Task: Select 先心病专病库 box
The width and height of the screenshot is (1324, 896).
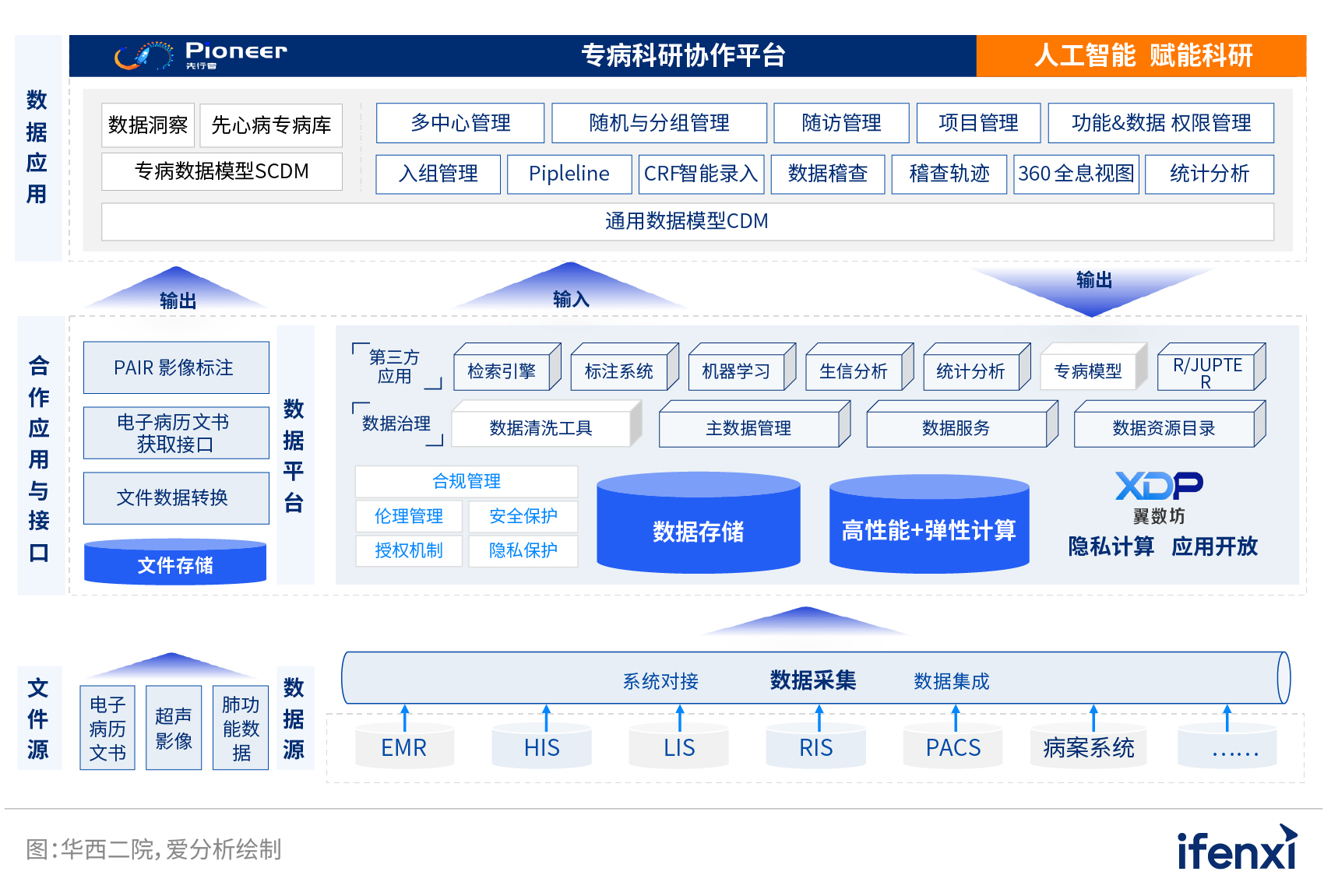Action: pyautogui.click(x=271, y=125)
